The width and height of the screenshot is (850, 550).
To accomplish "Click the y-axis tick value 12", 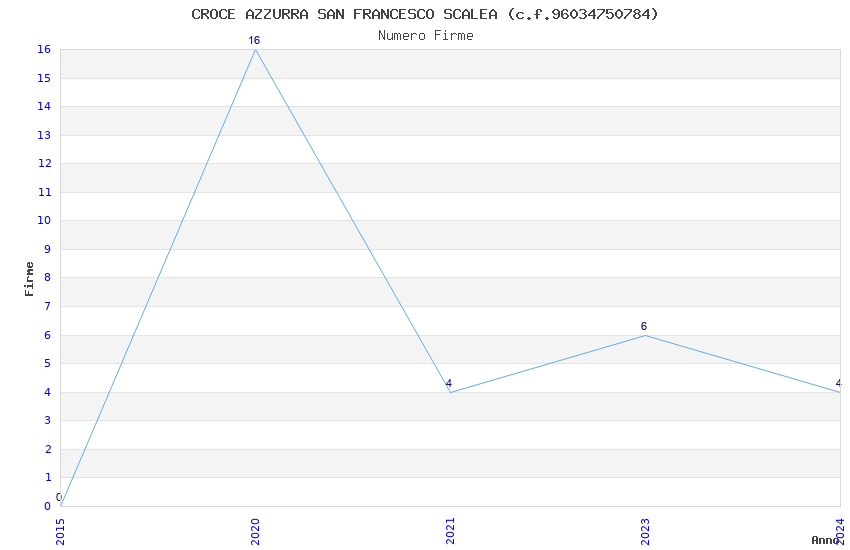I will (x=44, y=164).
